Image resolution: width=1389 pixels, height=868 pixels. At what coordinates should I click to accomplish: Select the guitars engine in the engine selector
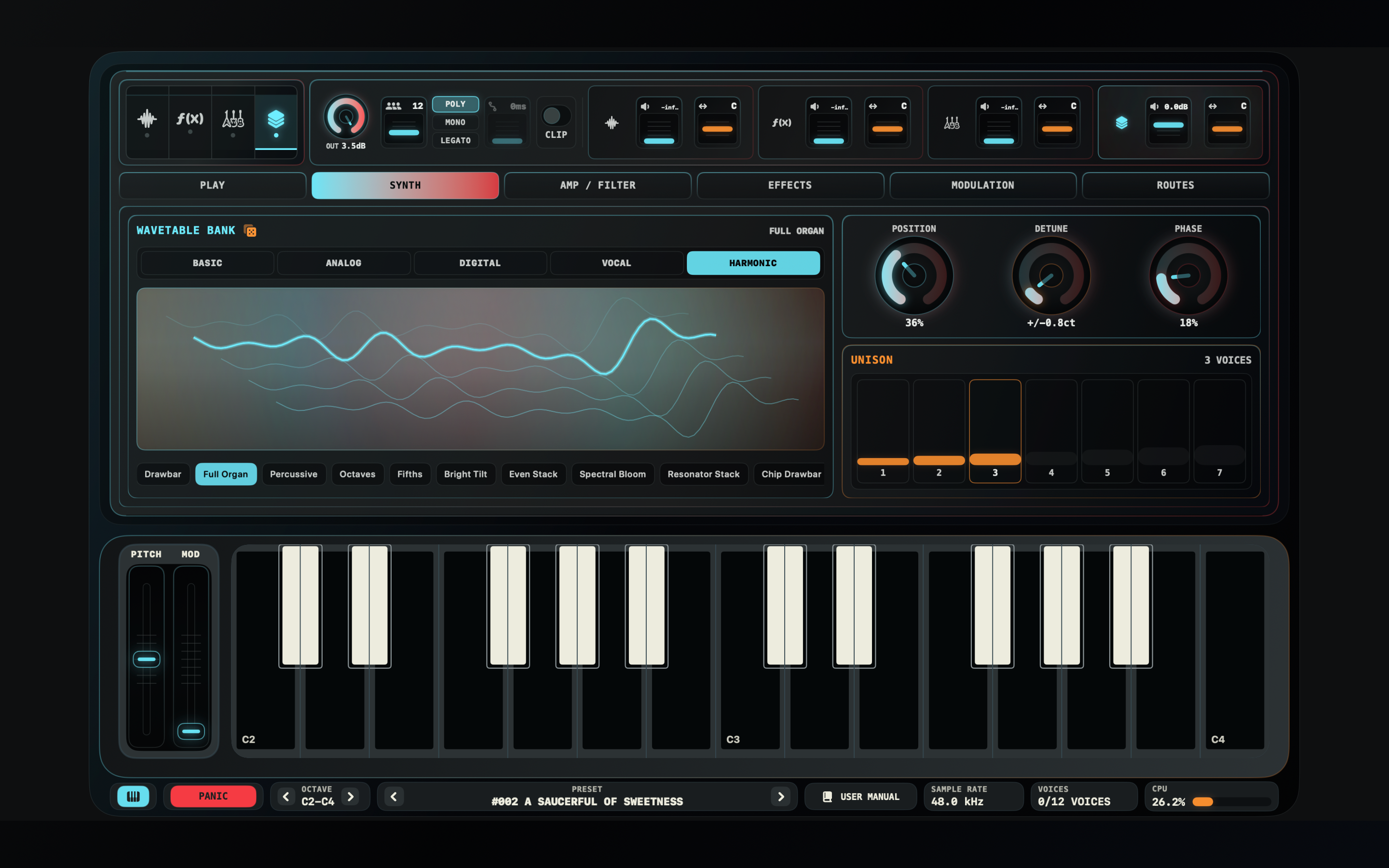tap(233, 120)
